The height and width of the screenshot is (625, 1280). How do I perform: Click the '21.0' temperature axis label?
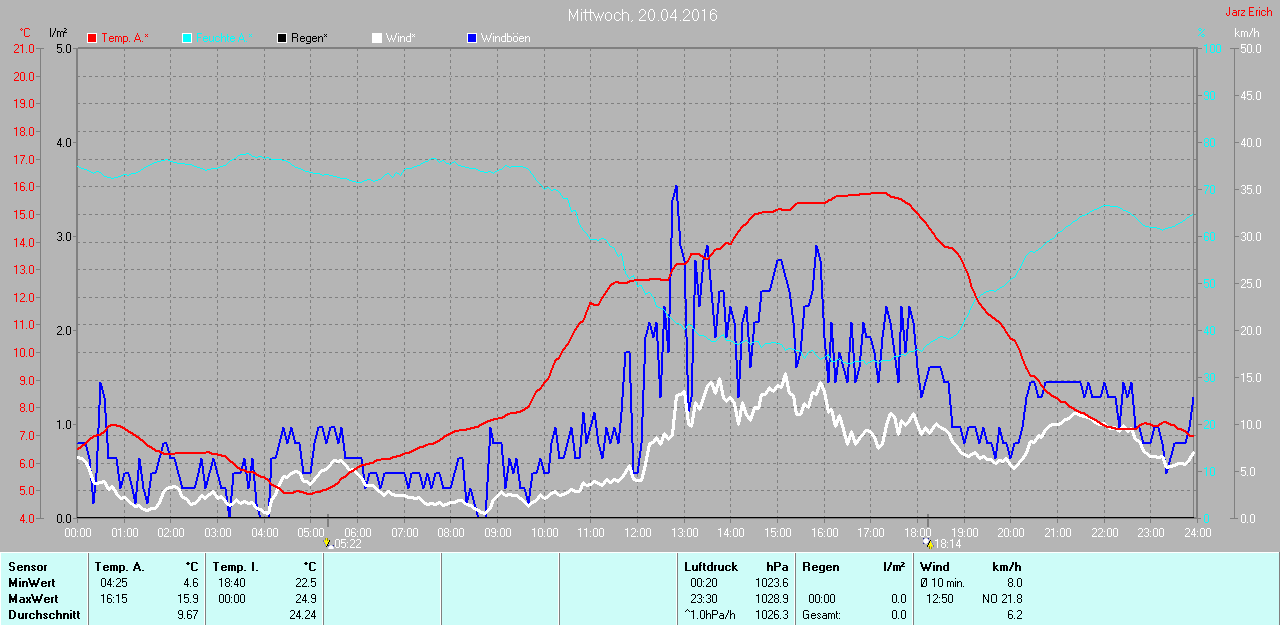[24, 48]
